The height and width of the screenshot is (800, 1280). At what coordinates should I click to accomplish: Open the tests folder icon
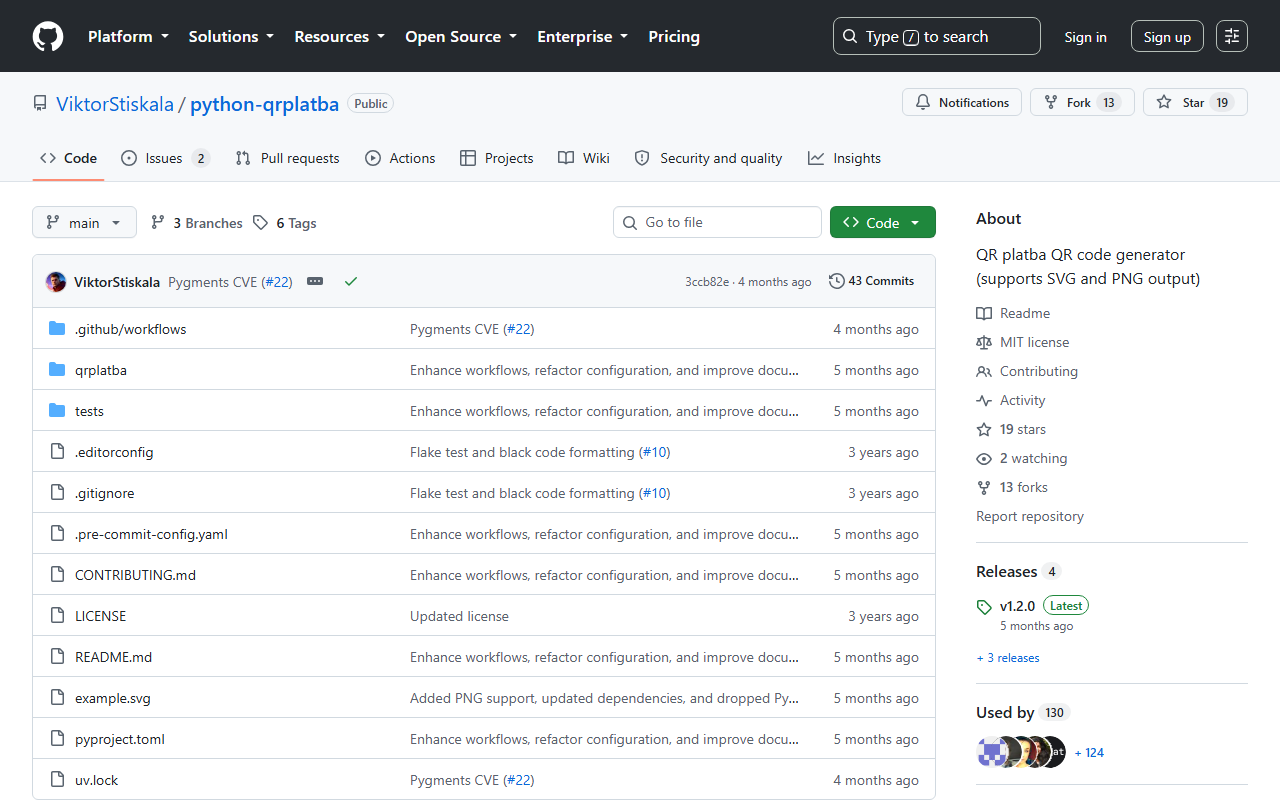(x=57, y=411)
